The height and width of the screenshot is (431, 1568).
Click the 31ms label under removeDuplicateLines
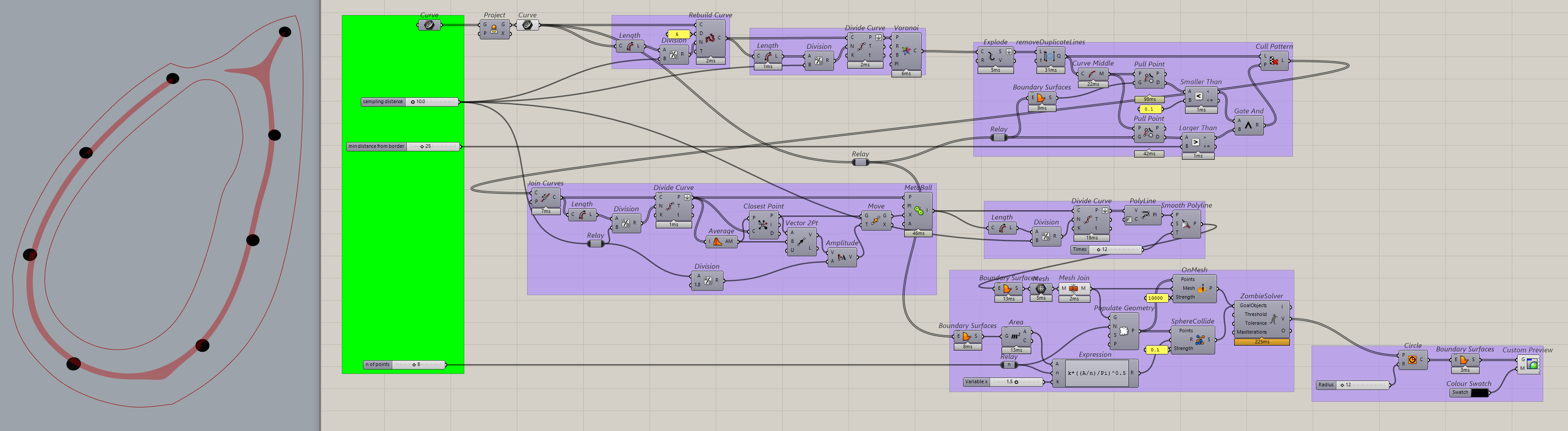point(1050,70)
